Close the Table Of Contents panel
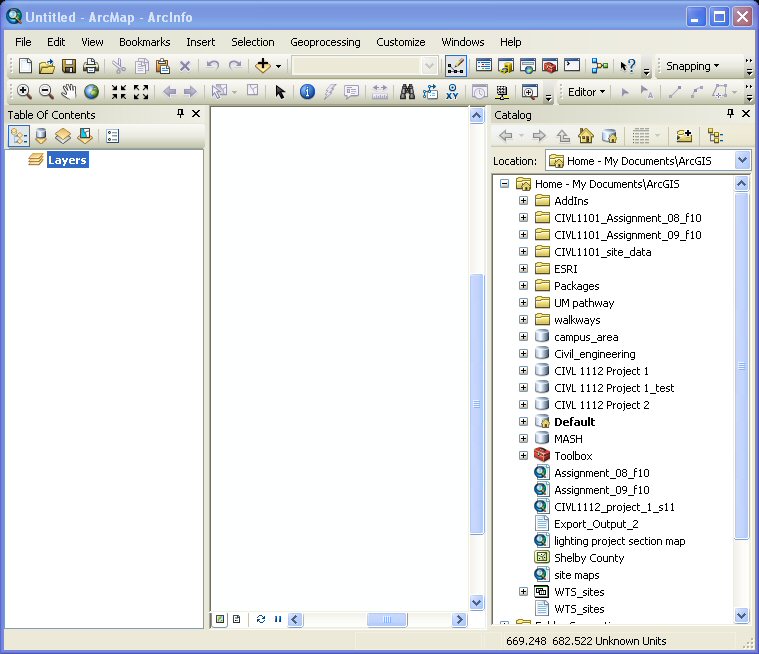This screenshot has height=654, width=759. (x=196, y=113)
